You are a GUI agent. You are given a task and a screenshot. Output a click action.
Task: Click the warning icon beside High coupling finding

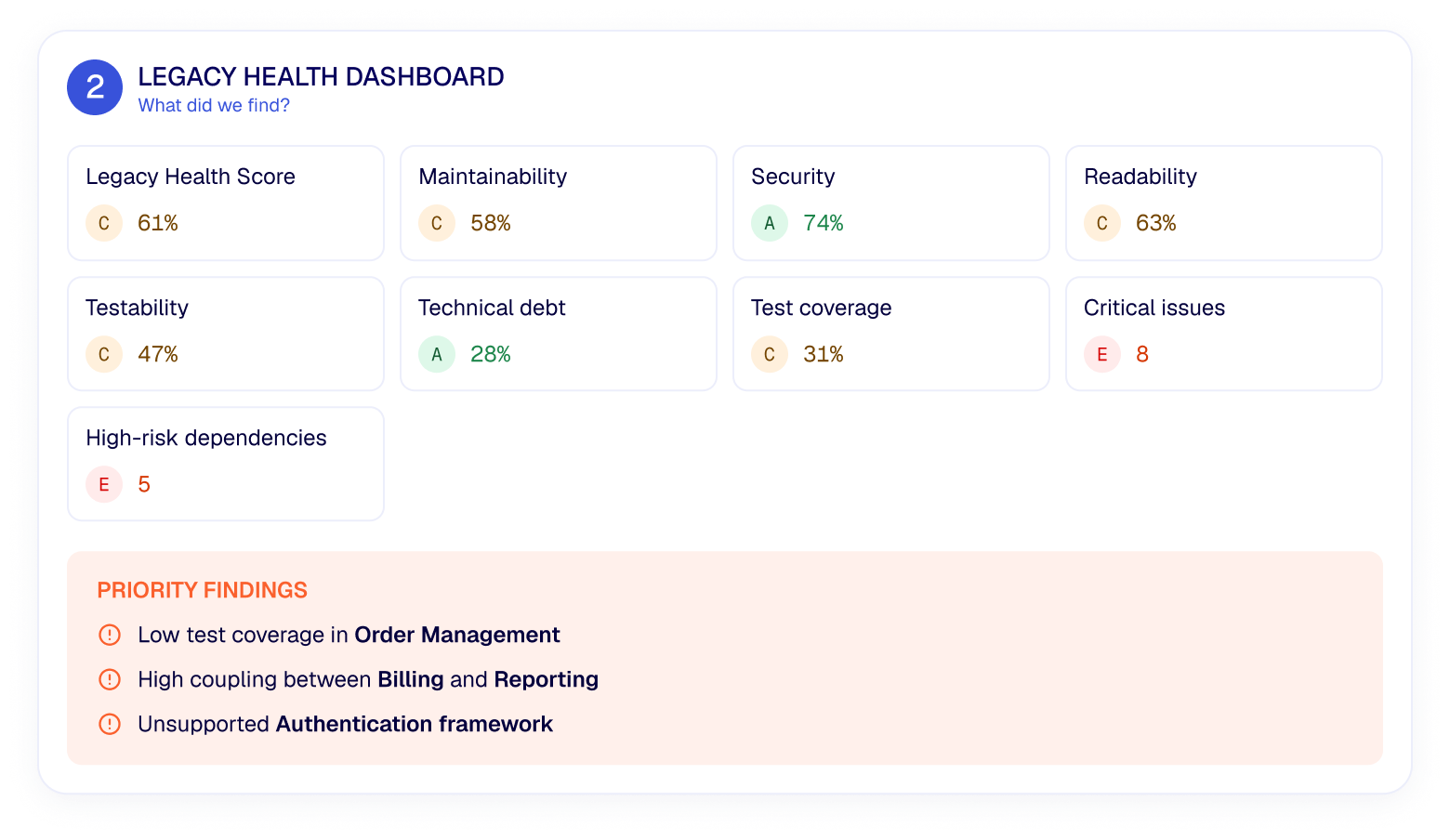110,679
